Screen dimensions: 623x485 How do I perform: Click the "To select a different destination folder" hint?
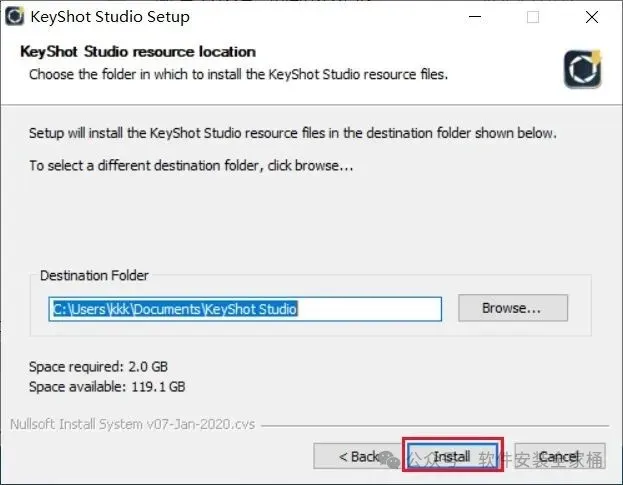(191, 165)
